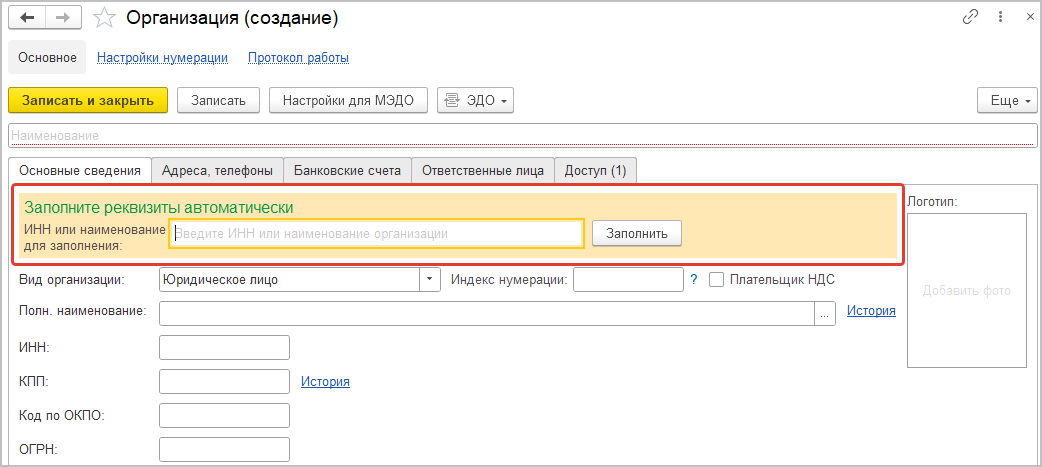Open the ЭДО dropdown menu
Image resolution: width=1042 pixels, height=467 pixels.
[476, 100]
